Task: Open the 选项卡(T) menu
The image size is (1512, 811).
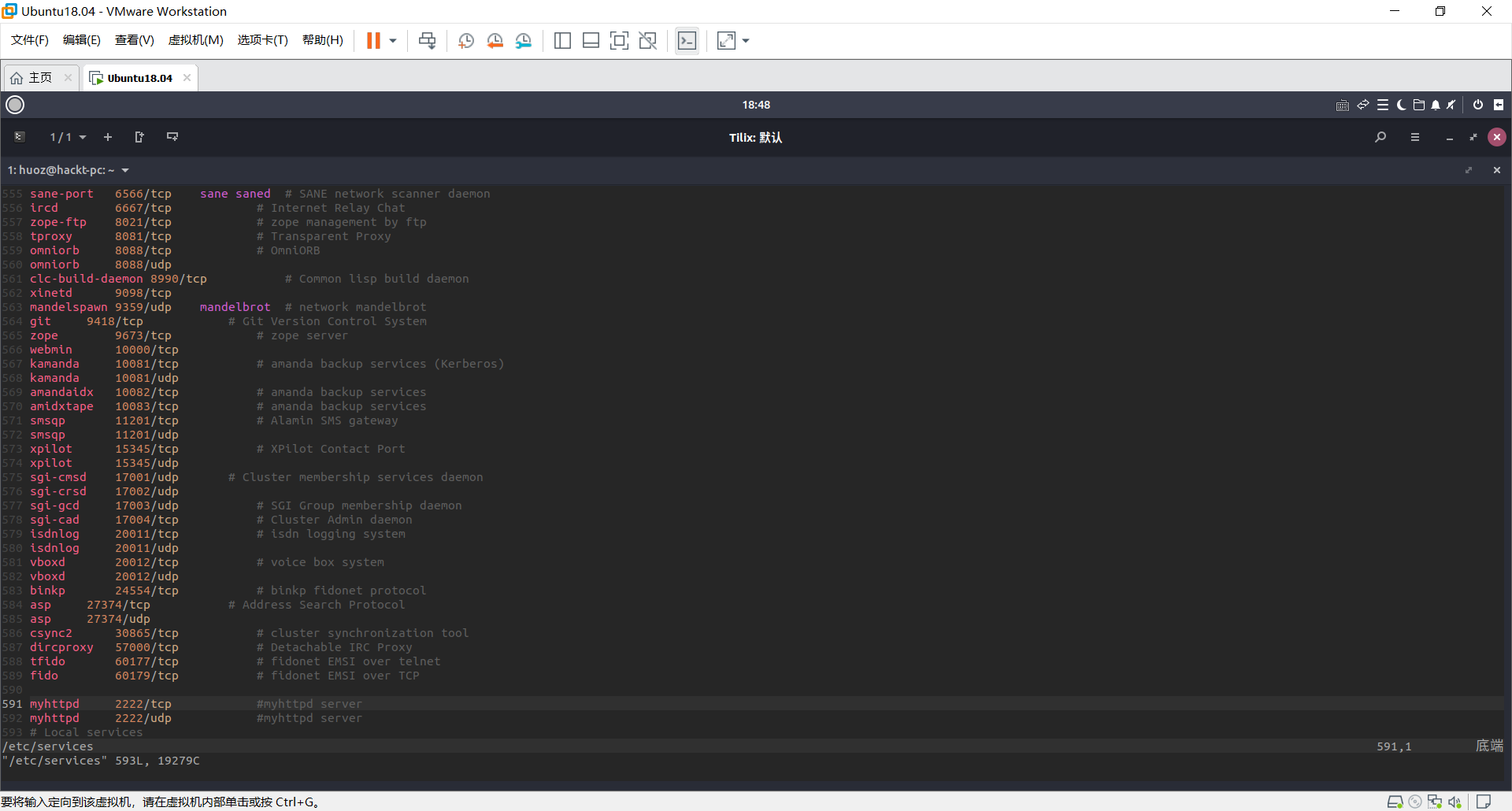Action: (263, 40)
